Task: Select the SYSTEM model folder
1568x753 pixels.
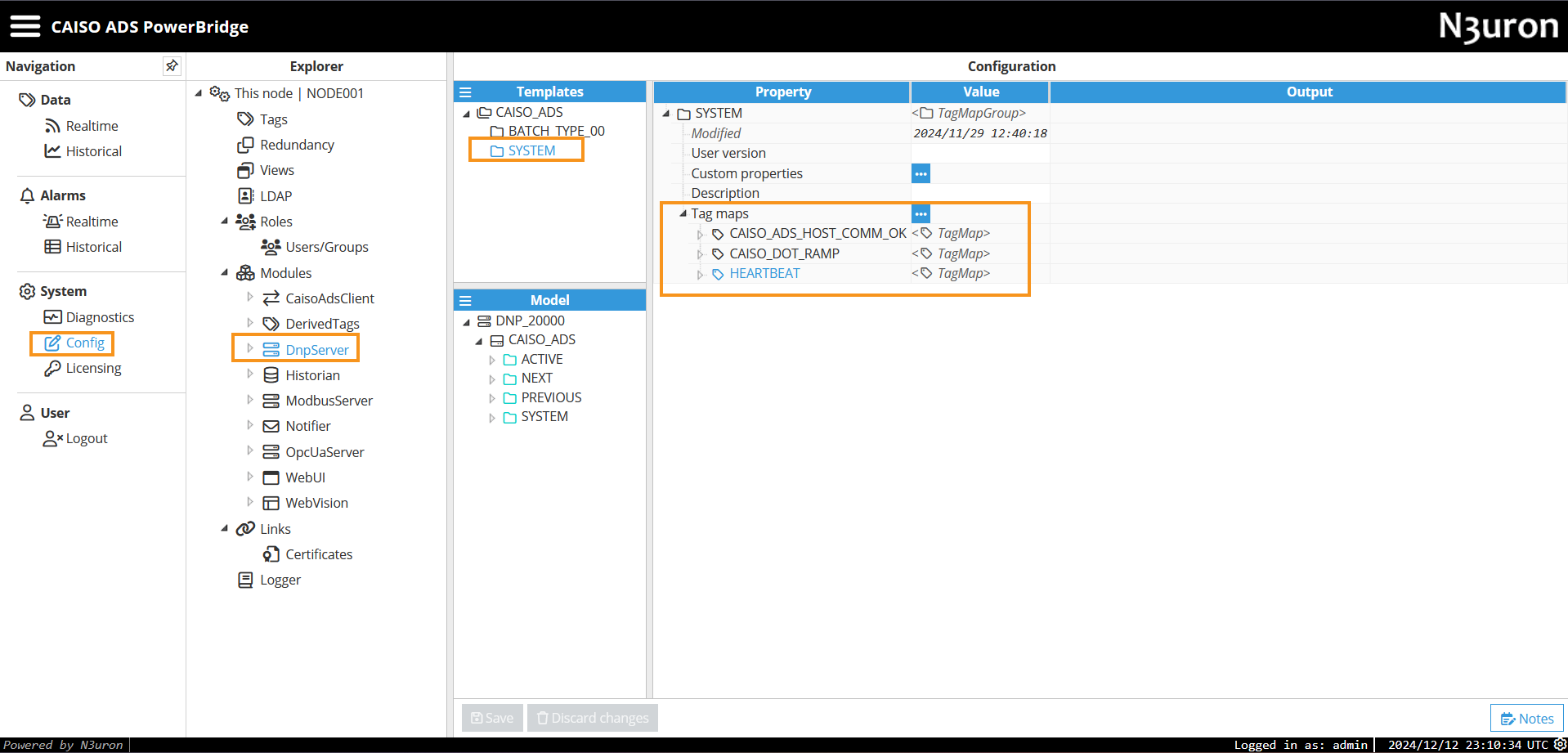Action: (x=544, y=416)
